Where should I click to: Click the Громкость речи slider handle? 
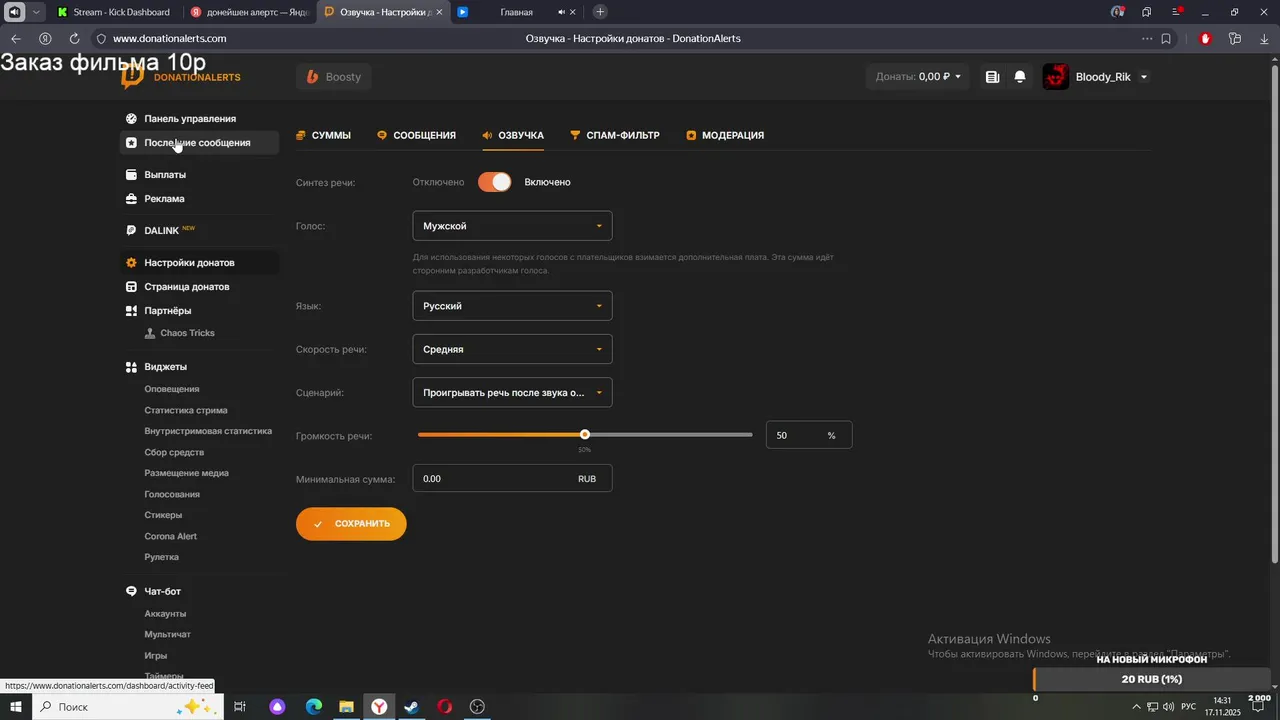tap(585, 435)
